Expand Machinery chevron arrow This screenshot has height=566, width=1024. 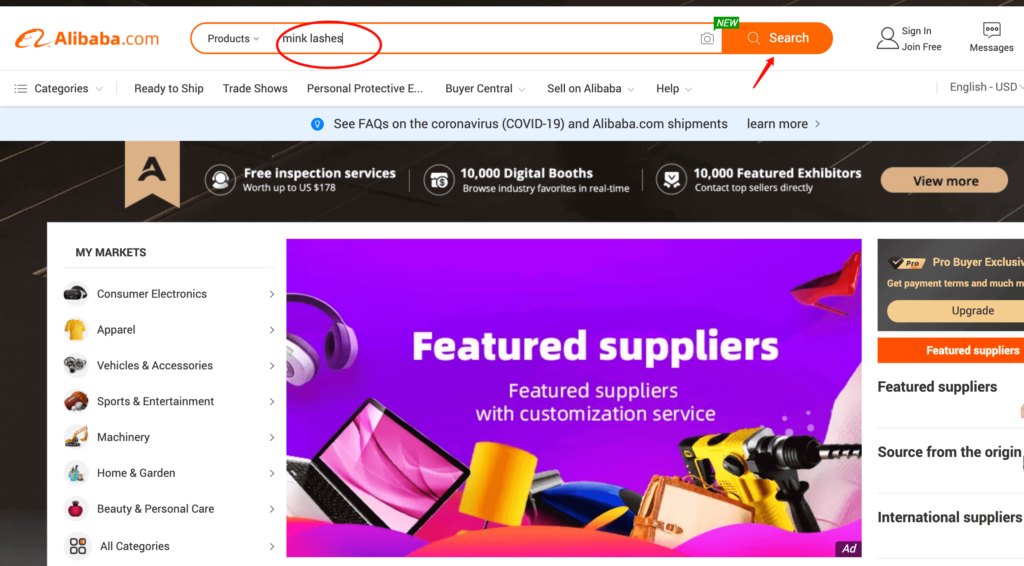pyautogui.click(x=272, y=437)
